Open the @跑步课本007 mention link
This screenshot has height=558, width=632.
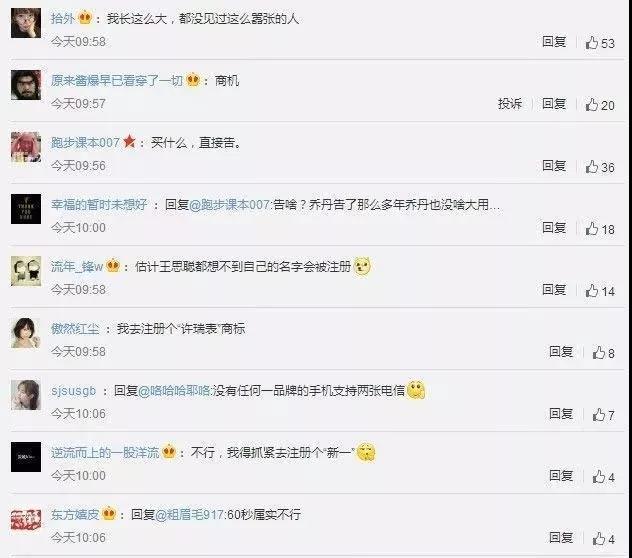pyautogui.click(x=231, y=205)
